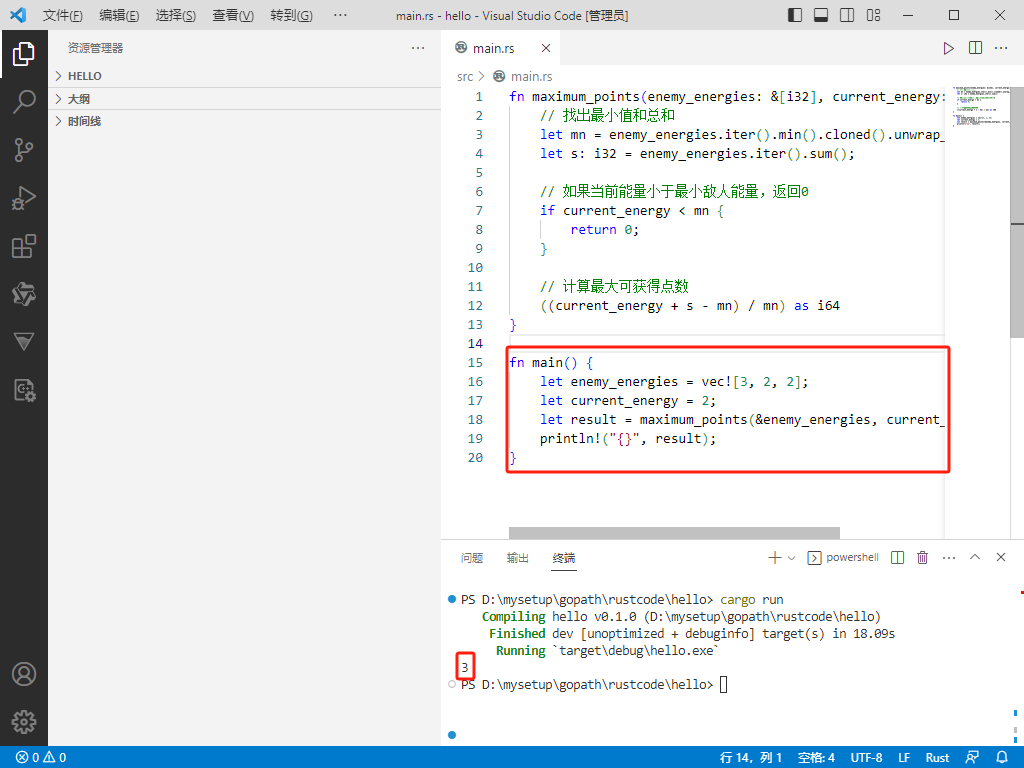The image size is (1024, 768).
Task: Split the editor to the right
Action: point(975,48)
